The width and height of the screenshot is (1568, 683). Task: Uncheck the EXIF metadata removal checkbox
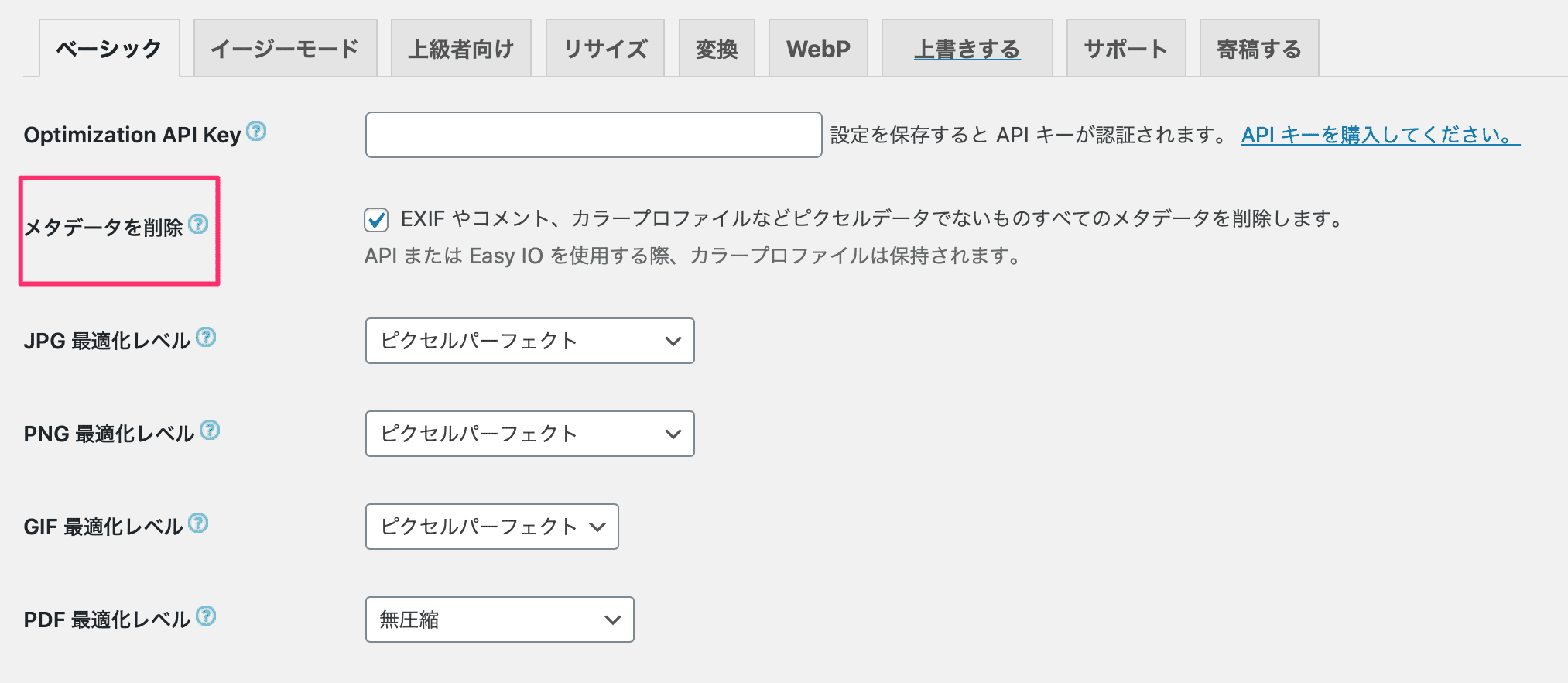click(x=377, y=220)
